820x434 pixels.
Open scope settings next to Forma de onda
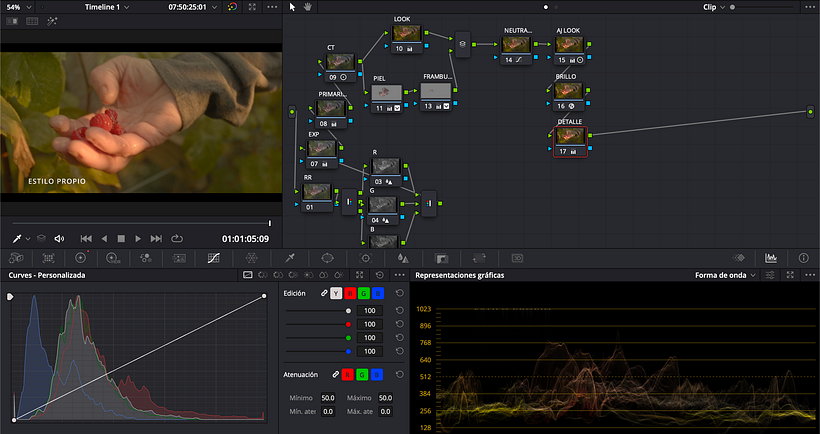(x=770, y=275)
